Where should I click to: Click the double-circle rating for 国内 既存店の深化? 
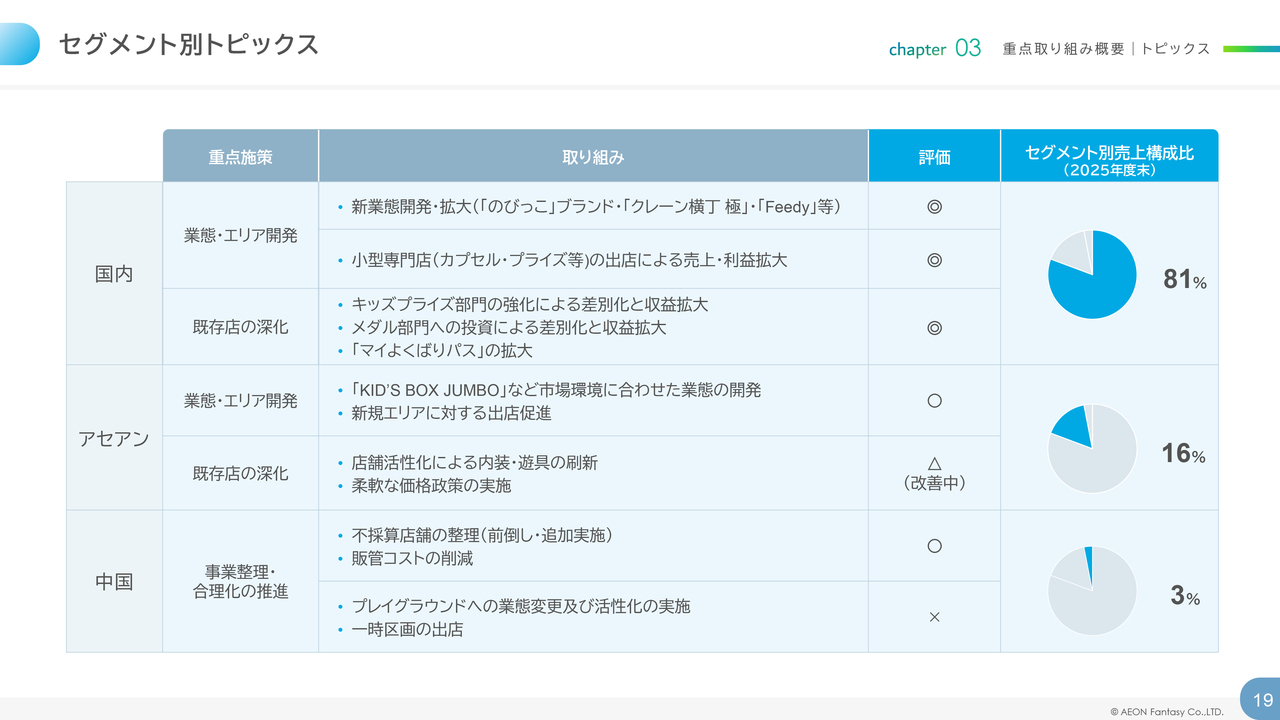(x=934, y=327)
